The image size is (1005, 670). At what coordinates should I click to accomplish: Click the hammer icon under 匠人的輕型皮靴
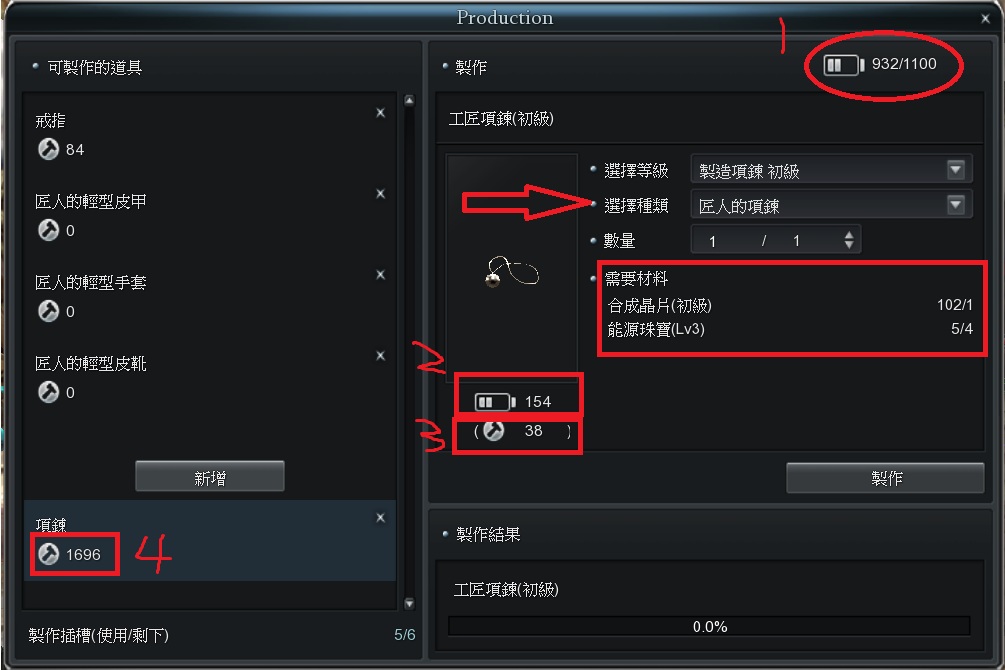click(x=48, y=392)
